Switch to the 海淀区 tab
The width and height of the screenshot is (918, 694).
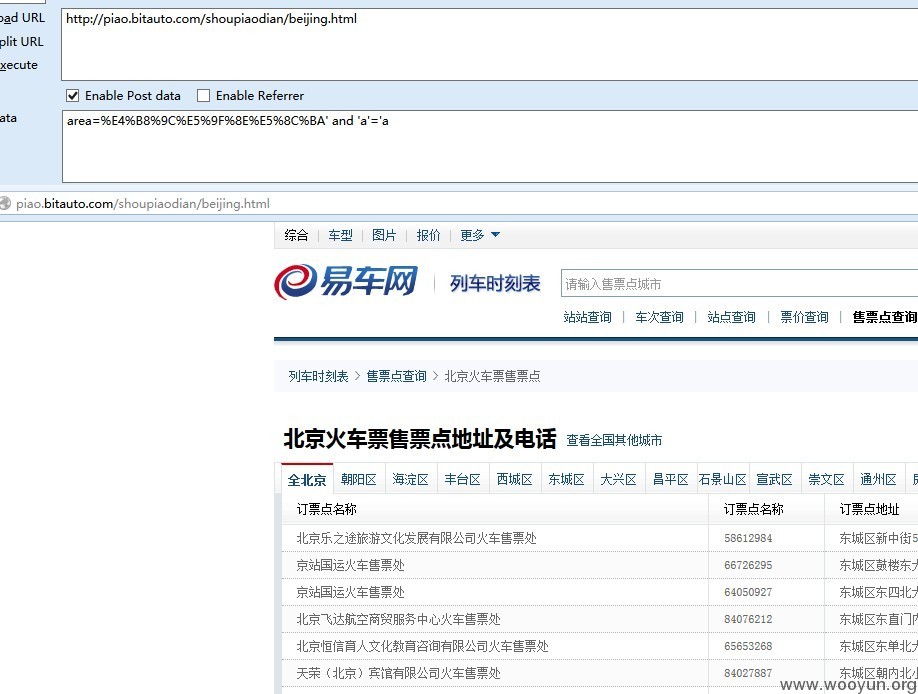[x=410, y=479]
